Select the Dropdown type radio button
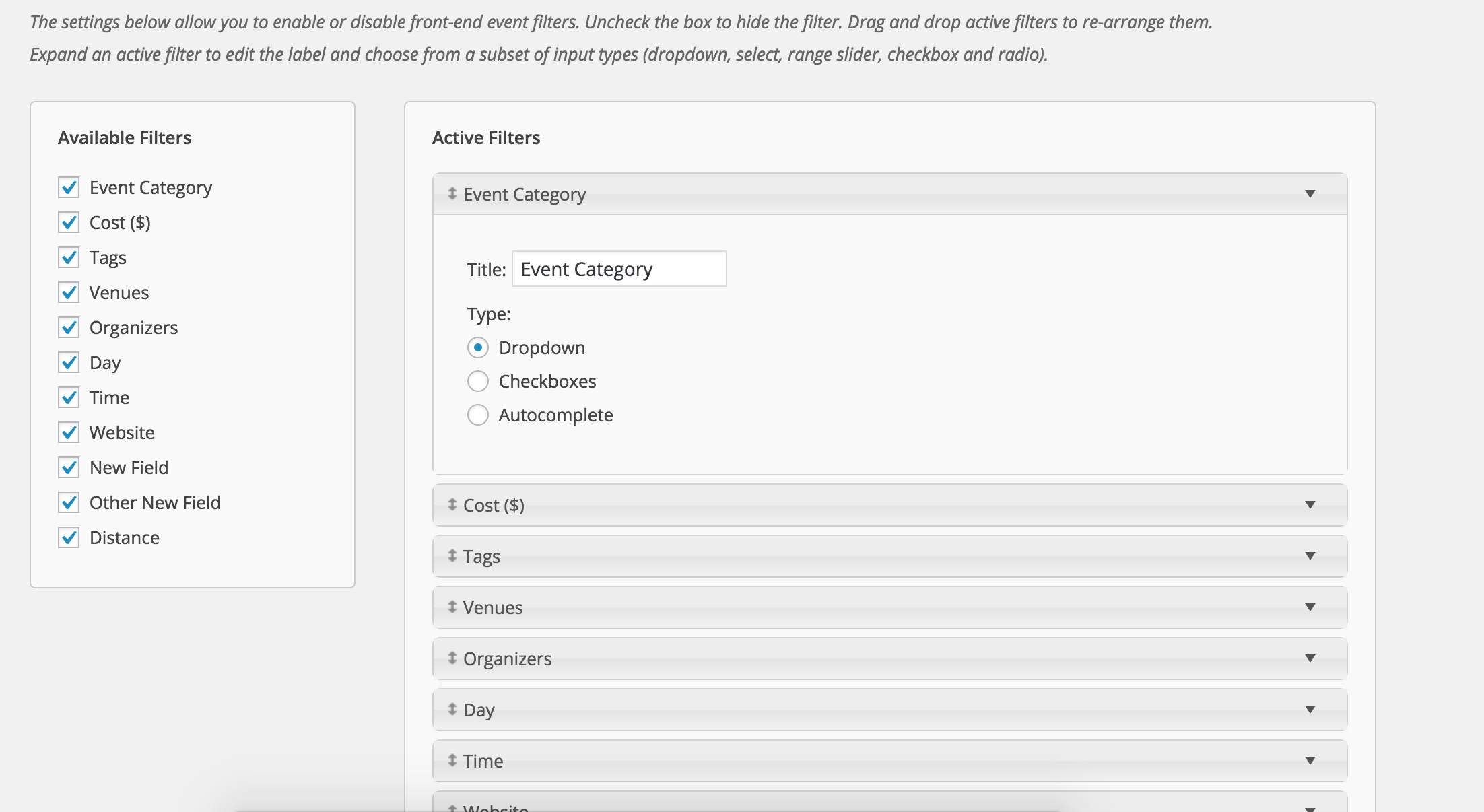 tap(478, 348)
